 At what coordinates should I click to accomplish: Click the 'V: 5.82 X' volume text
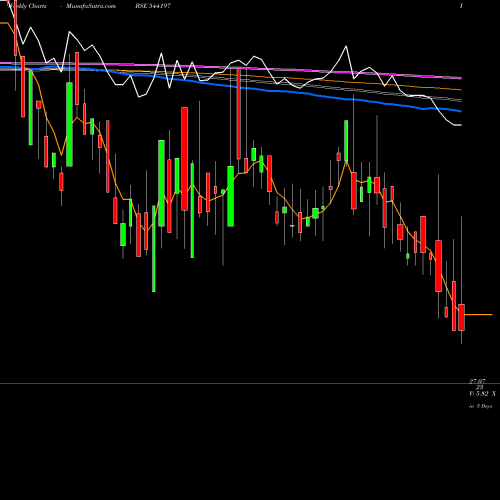point(482,394)
